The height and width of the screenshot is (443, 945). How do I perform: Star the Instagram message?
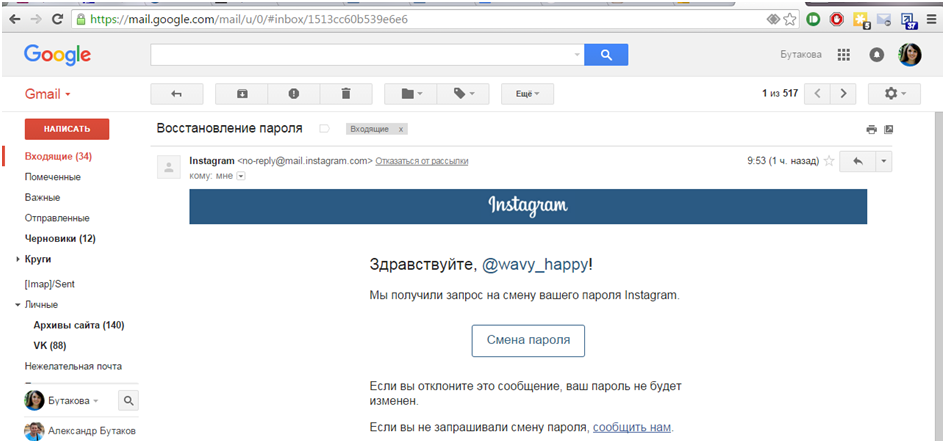pyautogui.click(x=829, y=161)
